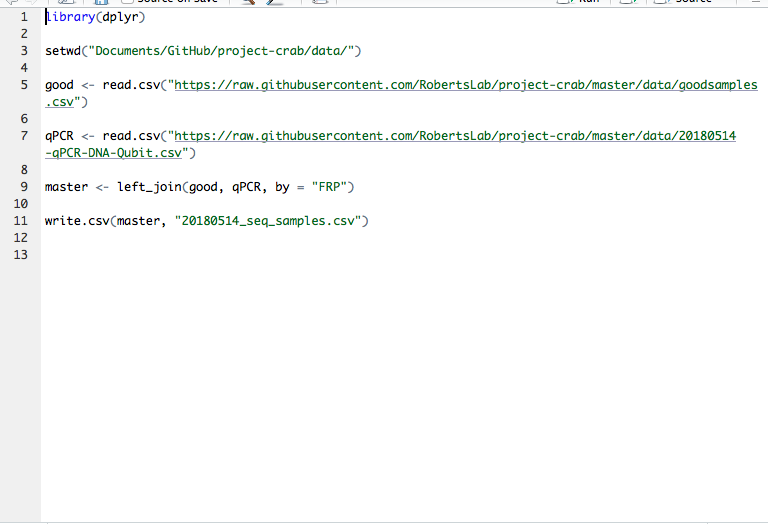Open the goodsamples.csv GitHub URL
768x524 pixels.
(x=465, y=85)
